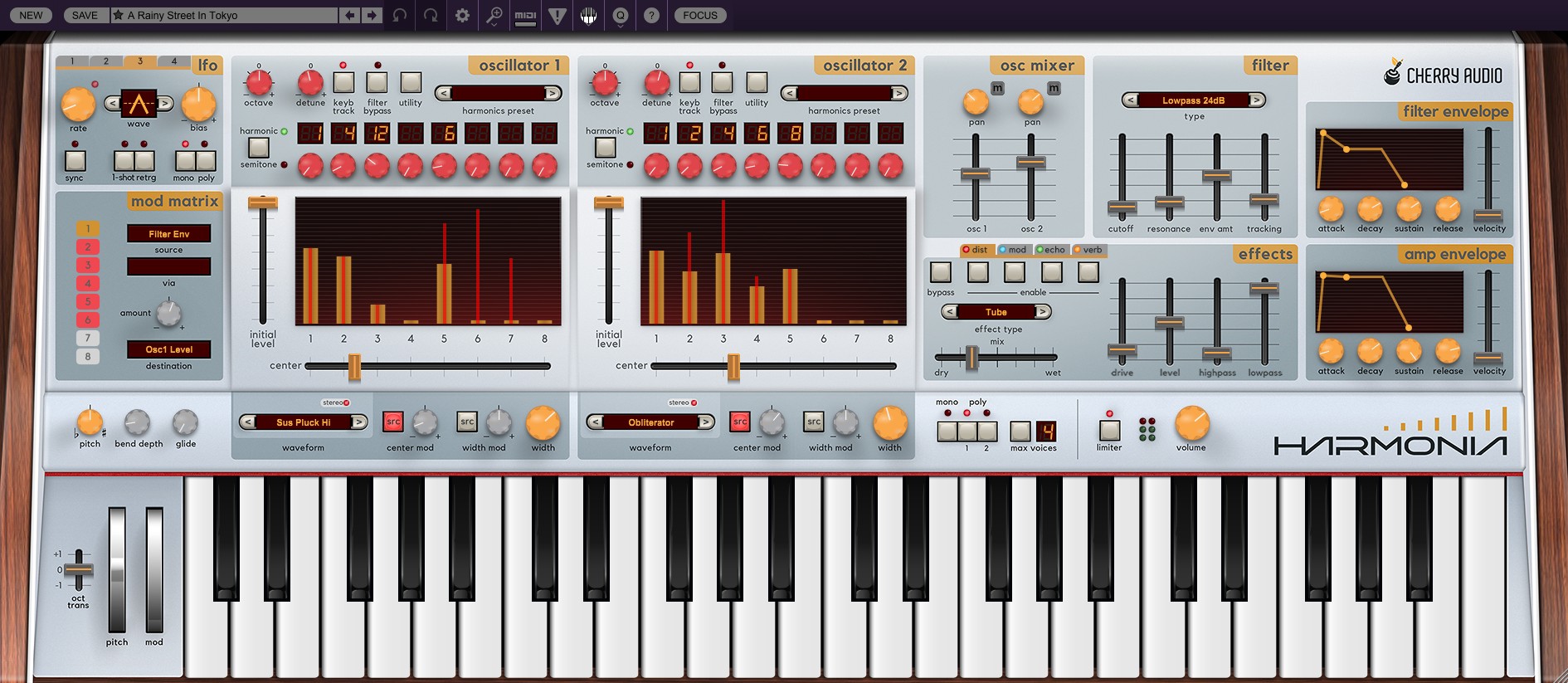Open the mod matrix via menu
The image size is (1568, 683).
(x=168, y=266)
